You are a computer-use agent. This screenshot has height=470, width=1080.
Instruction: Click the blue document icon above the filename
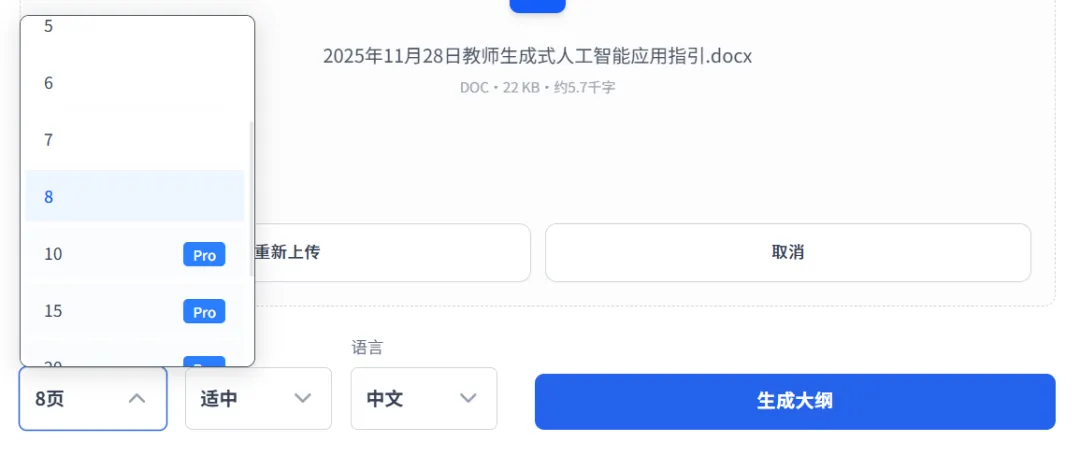[537, 6]
